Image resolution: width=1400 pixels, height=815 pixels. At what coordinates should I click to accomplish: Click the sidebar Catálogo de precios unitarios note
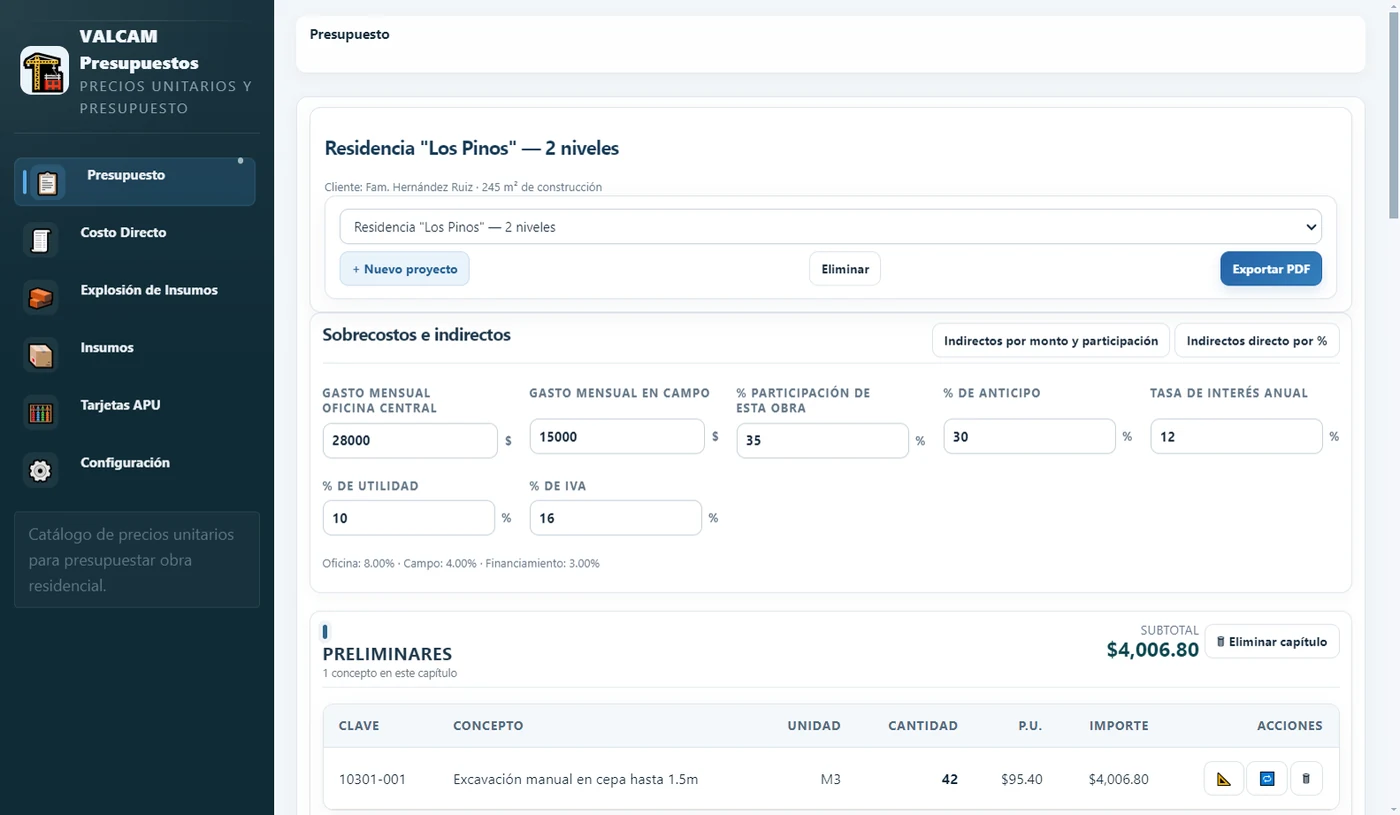[x=137, y=560]
